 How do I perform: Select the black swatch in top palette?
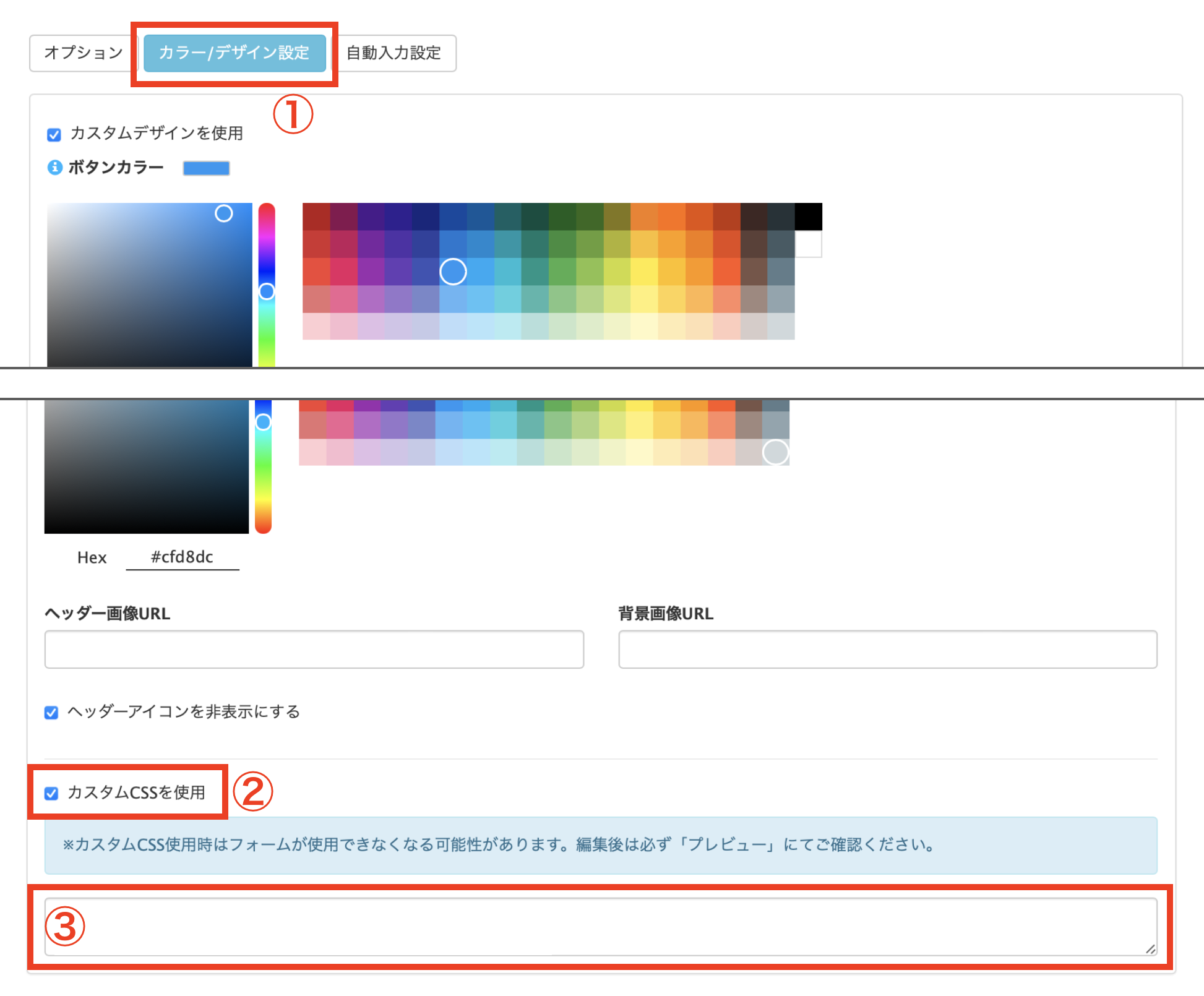[808, 217]
